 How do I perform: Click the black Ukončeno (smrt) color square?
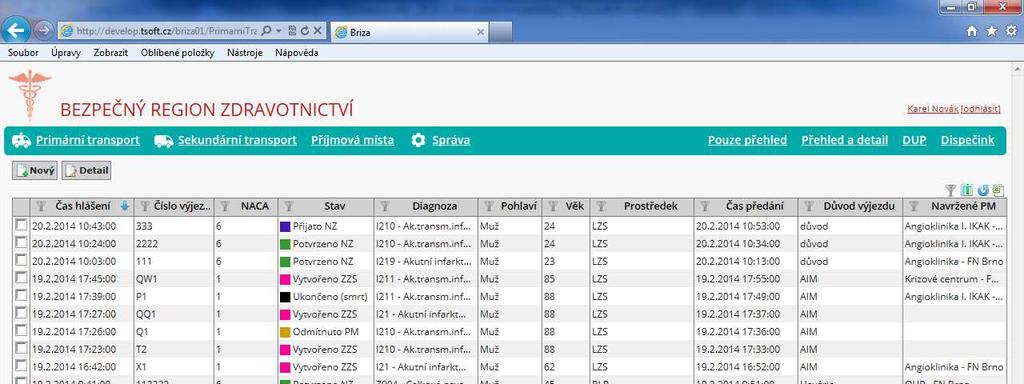[285, 296]
